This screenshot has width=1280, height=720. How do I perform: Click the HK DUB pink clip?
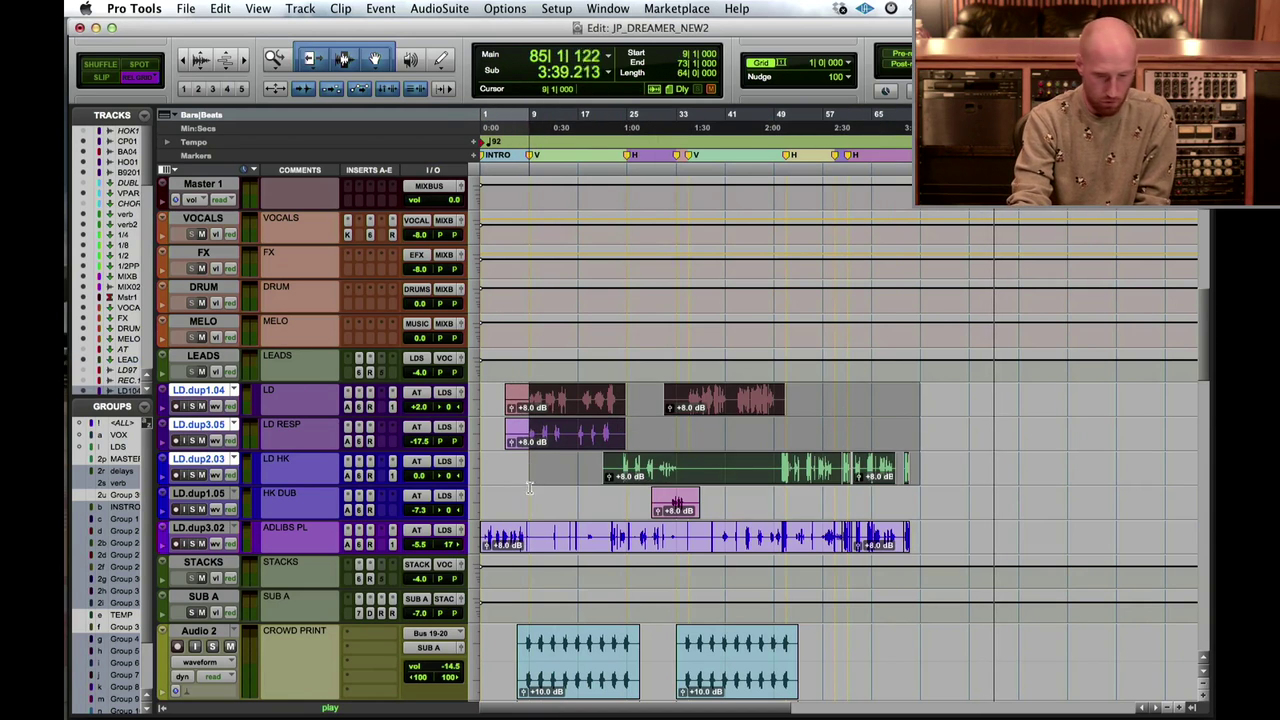tap(675, 502)
